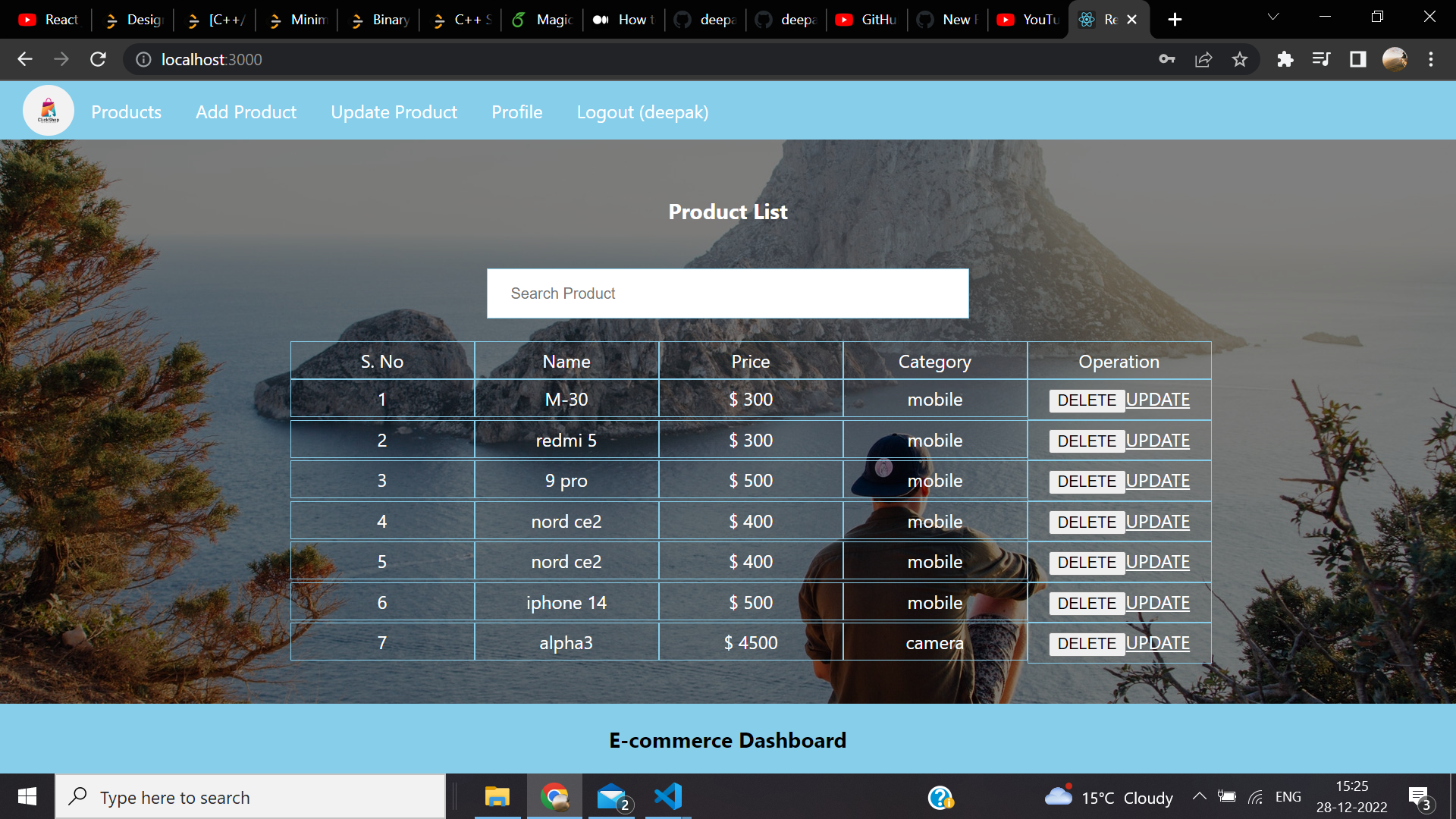Image resolution: width=1456 pixels, height=819 pixels.
Task: Share this page via the share icon
Action: pyautogui.click(x=1203, y=59)
